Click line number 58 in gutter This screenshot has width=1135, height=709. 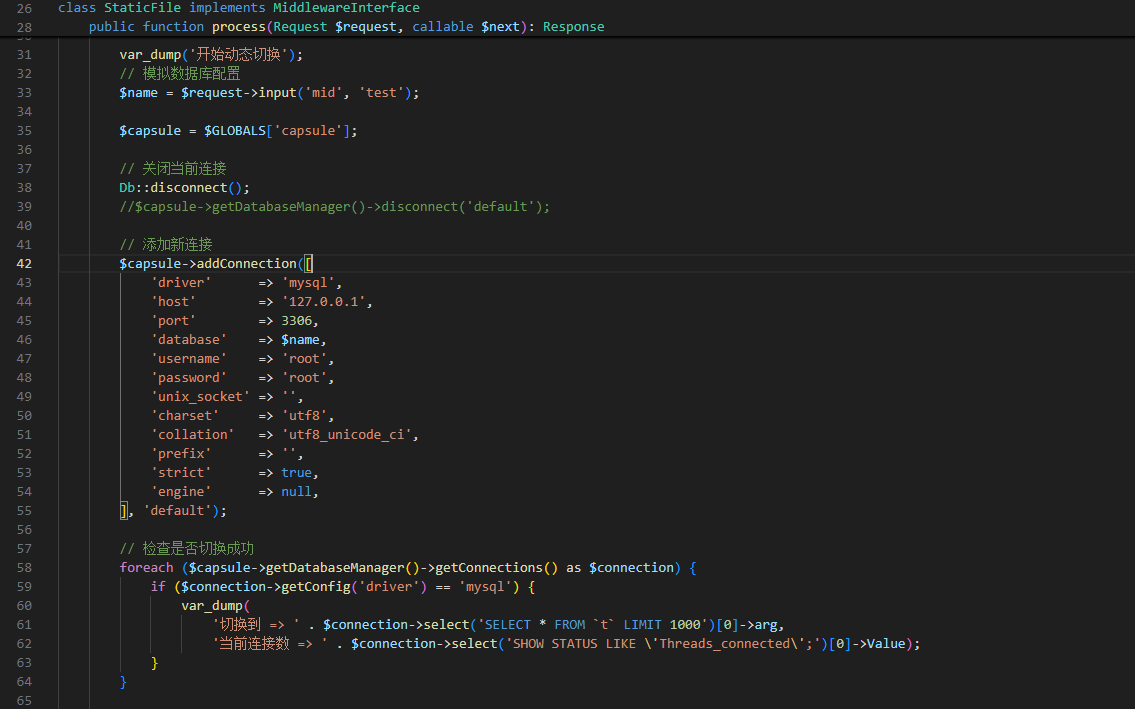click(24, 568)
